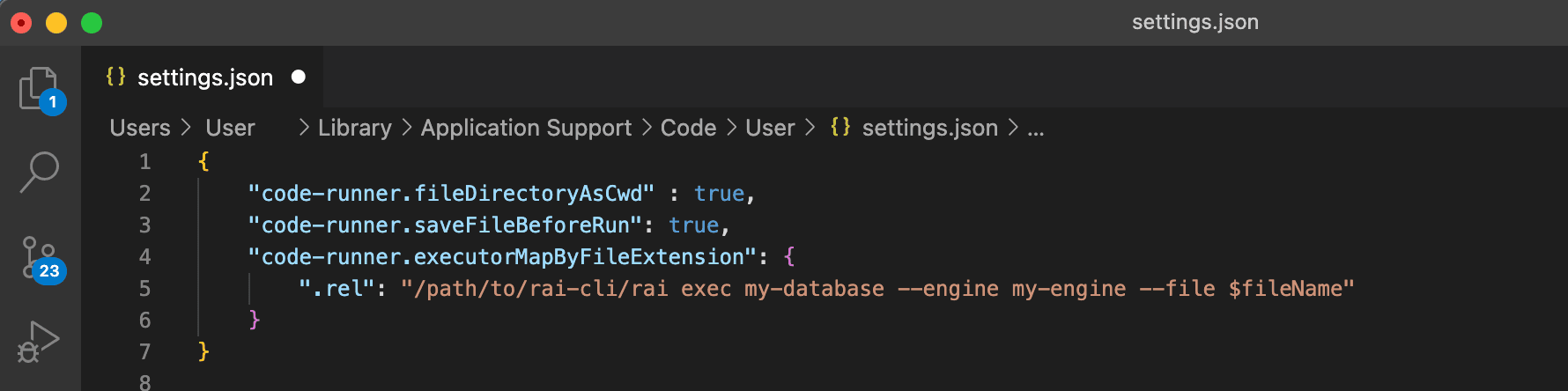The image size is (1568, 391).
Task: Click the settings.json breadcrumb item
Action: [929, 128]
